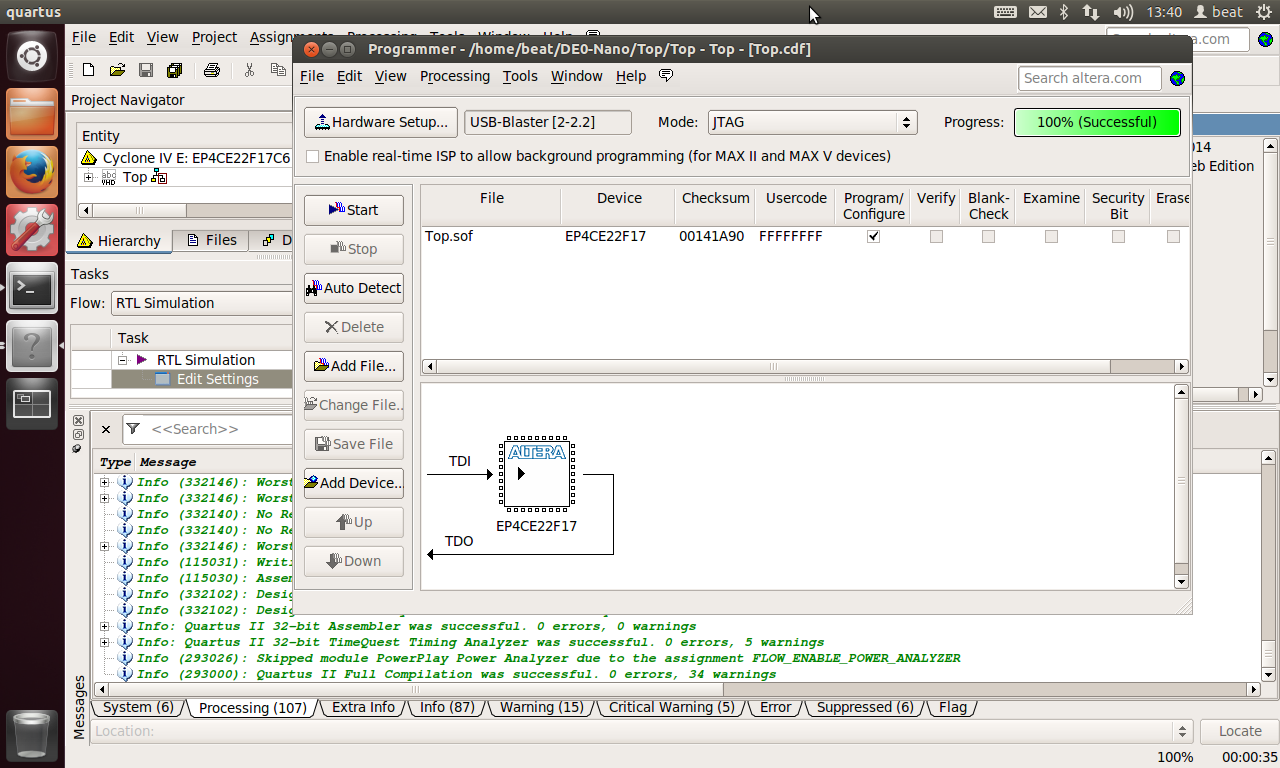Click the EP4CE22F17 chip icon in the JTAG chain
Viewport: 1280px width, 768px height.
click(x=536, y=473)
